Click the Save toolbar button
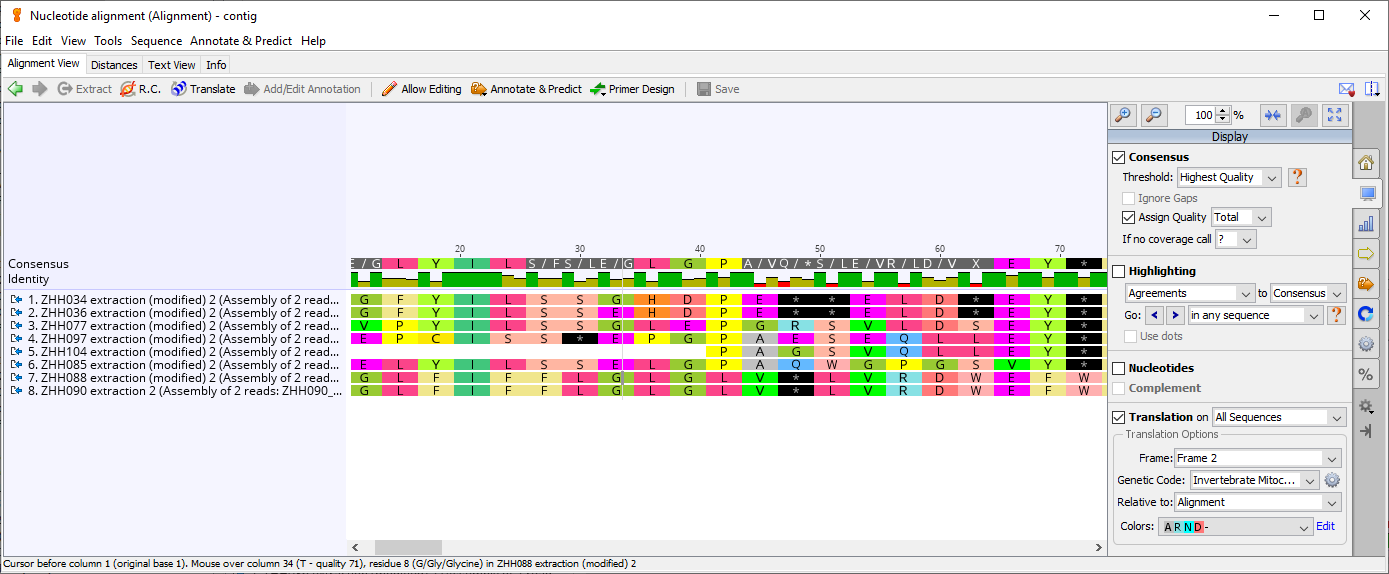 click(x=718, y=89)
